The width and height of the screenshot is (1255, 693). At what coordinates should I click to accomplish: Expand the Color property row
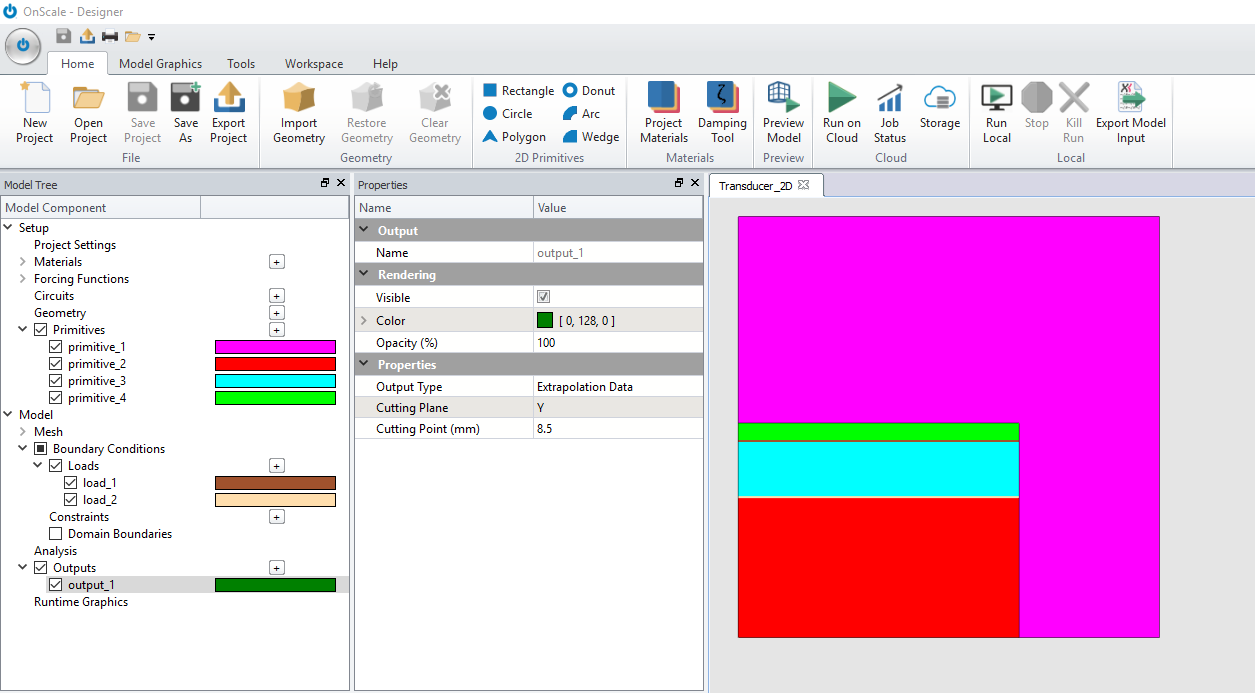coord(364,321)
